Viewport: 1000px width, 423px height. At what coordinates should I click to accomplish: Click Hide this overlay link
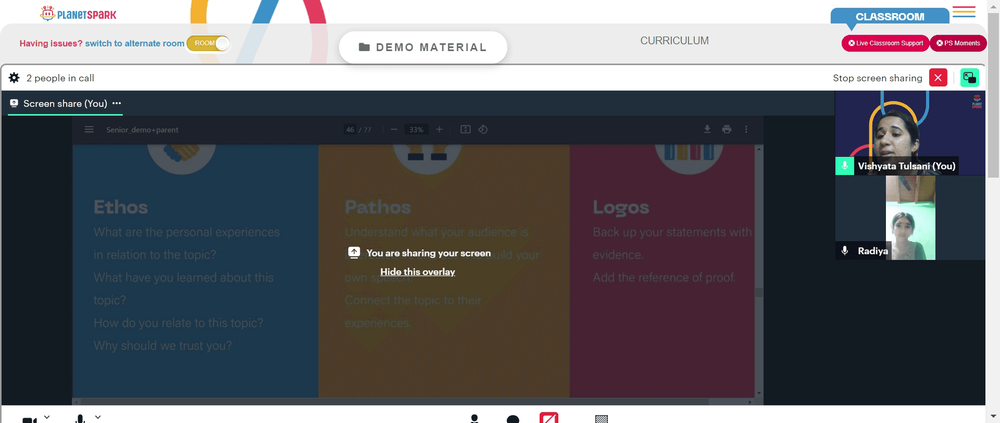[418, 272]
